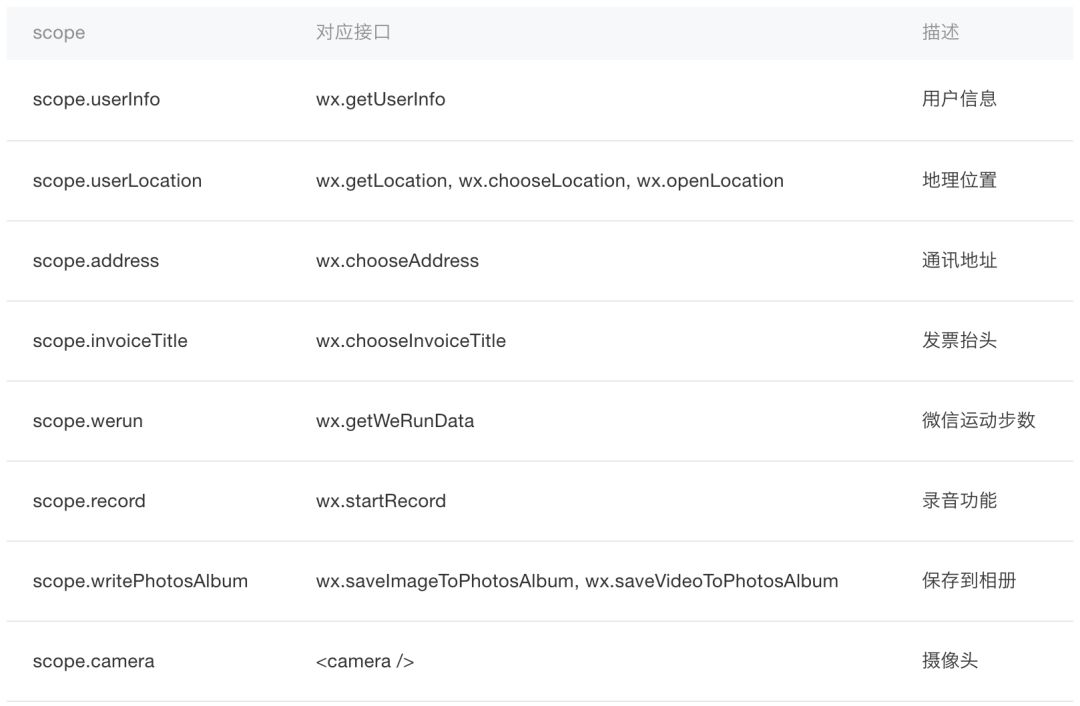Click the "scope" column header
The width and height of the screenshot is (1080, 706).
[x=59, y=33]
